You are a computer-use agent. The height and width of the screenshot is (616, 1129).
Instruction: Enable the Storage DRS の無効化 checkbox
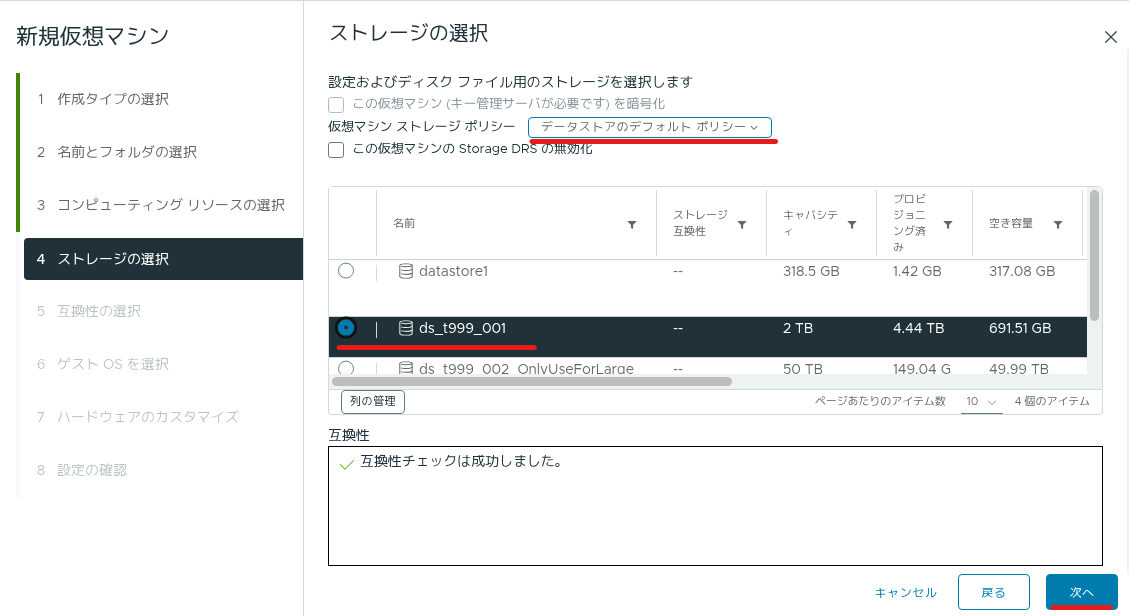click(336, 150)
